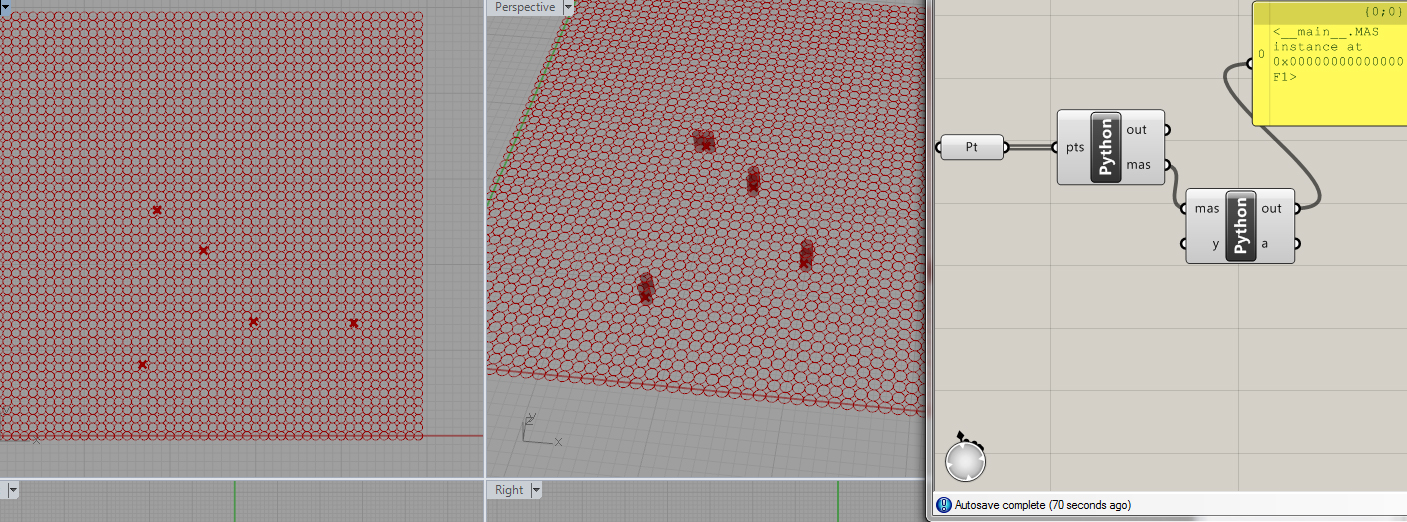Screen dimensions: 1407x522
Task: Click the pts input on first Python component
Action: 1074,148
